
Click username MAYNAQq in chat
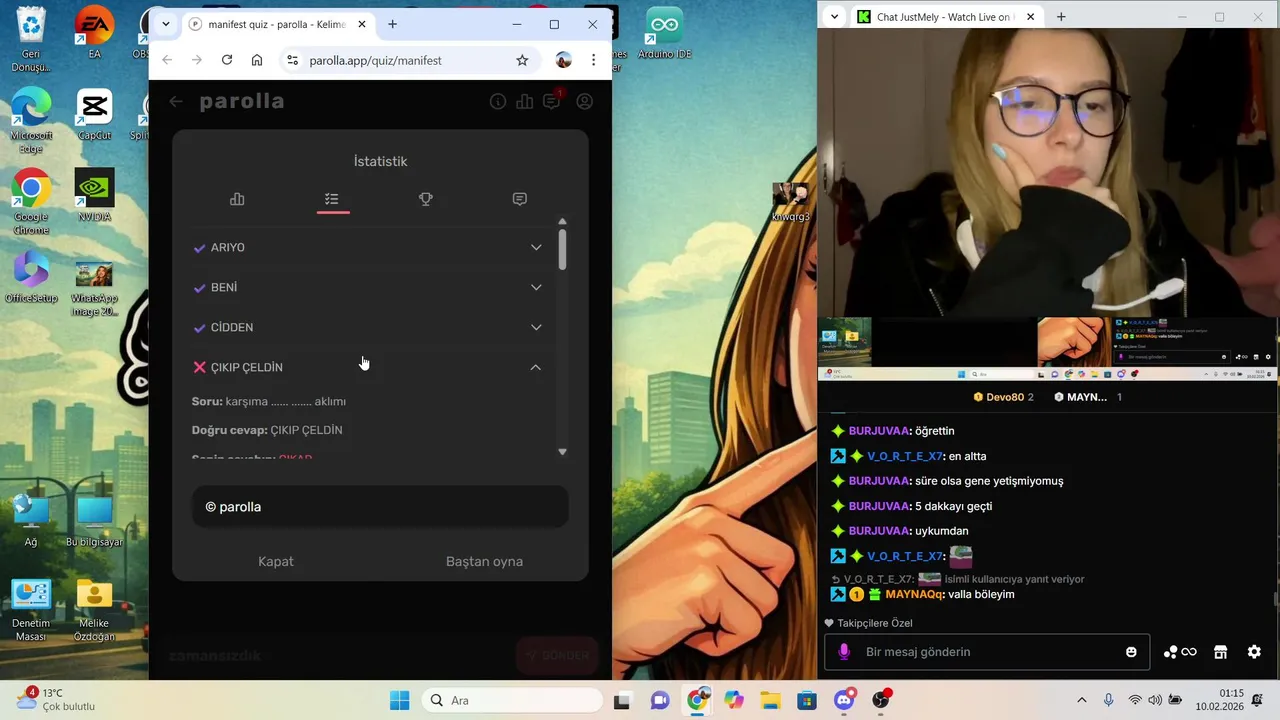click(x=915, y=594)
